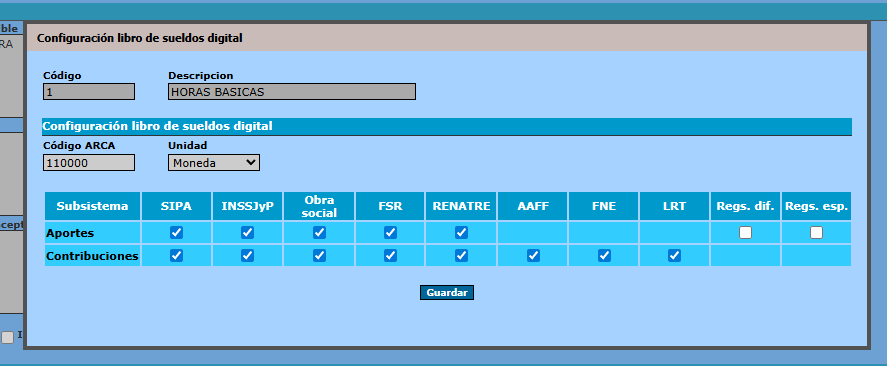Click the Código field with value 1
This screenshot has width=887, height=366.
pyautogui.click(x=89, y=92)
